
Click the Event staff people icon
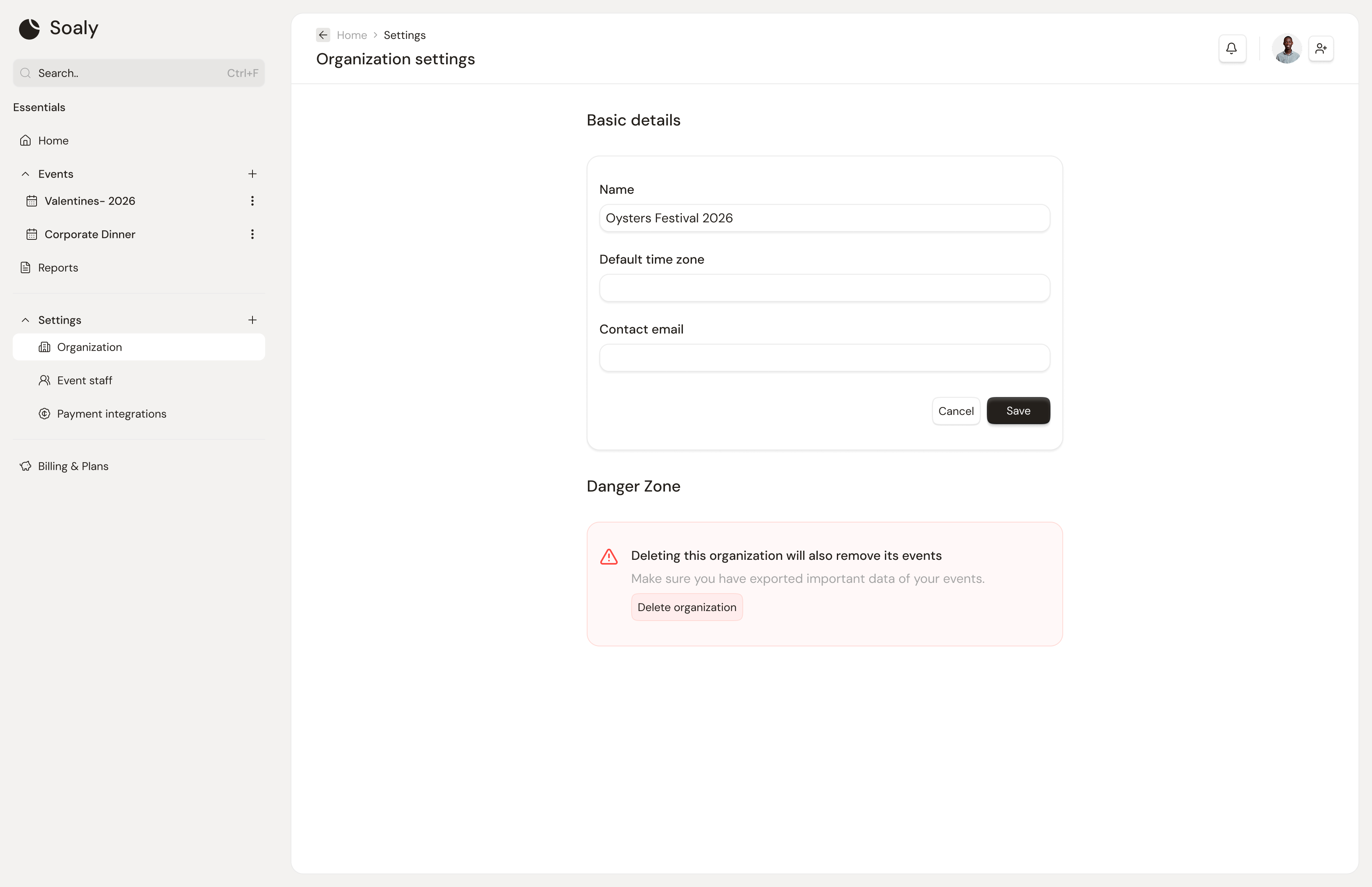[44, 380]
